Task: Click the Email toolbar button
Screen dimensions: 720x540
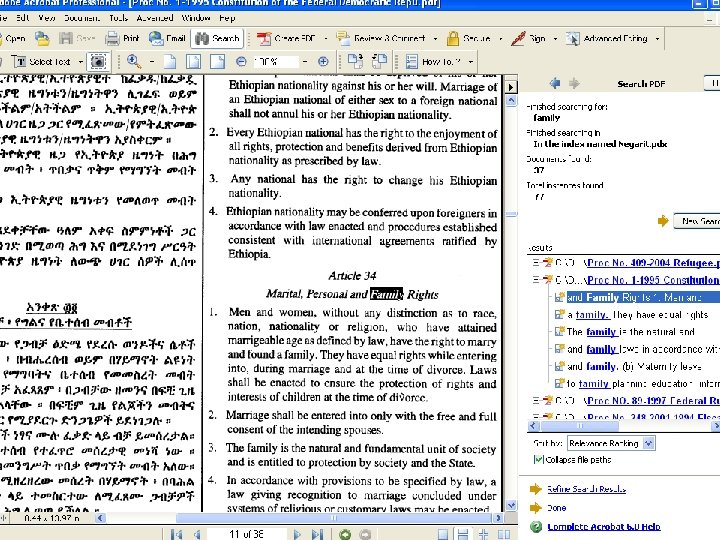Action: (x=167, y=39)
